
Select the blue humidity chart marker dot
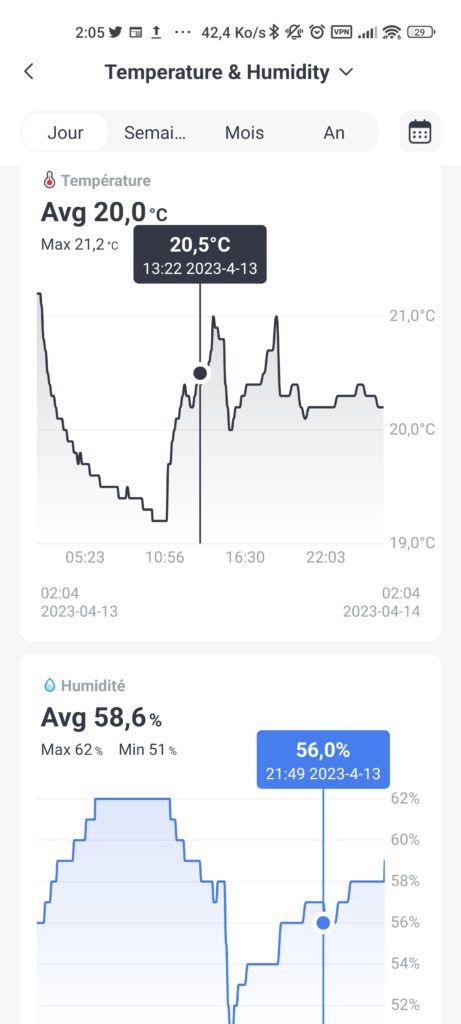[x=323, y=923]
